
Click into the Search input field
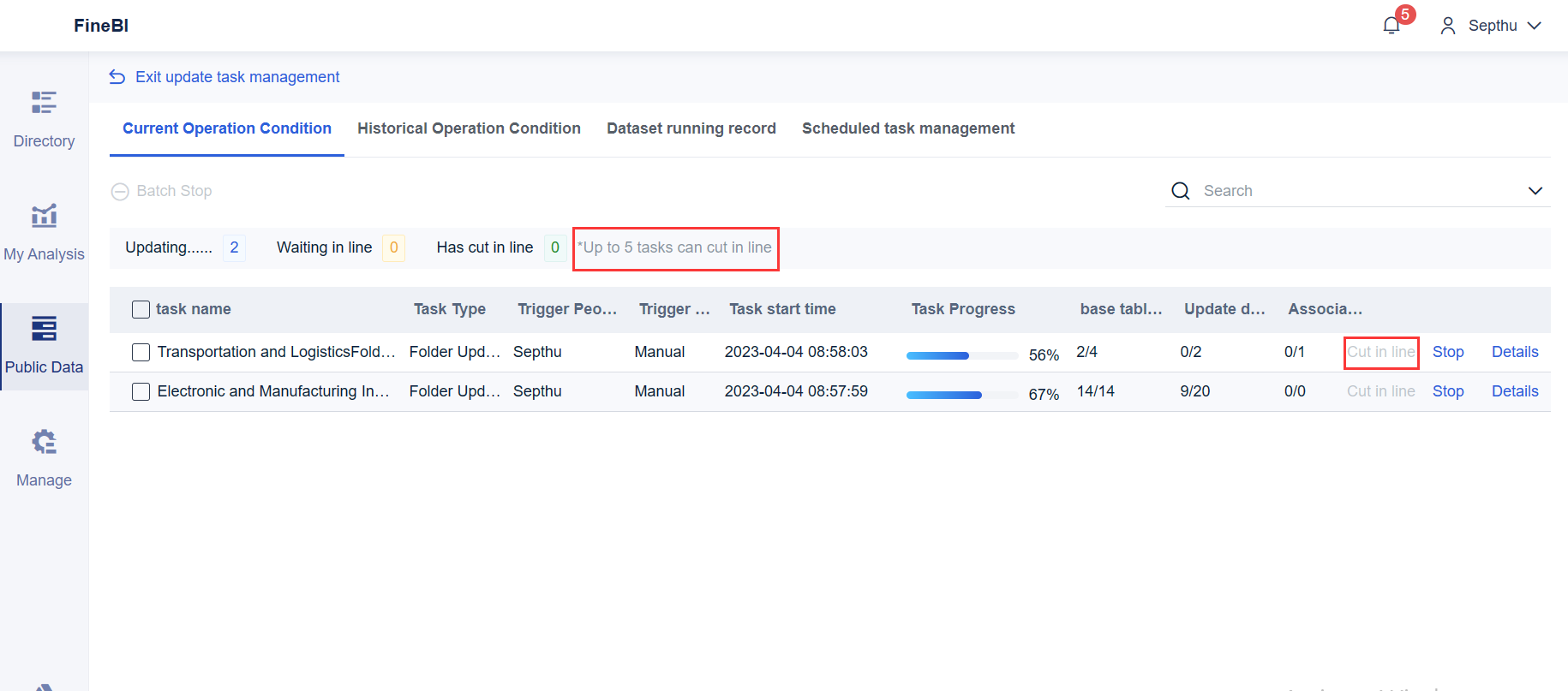1354,191
